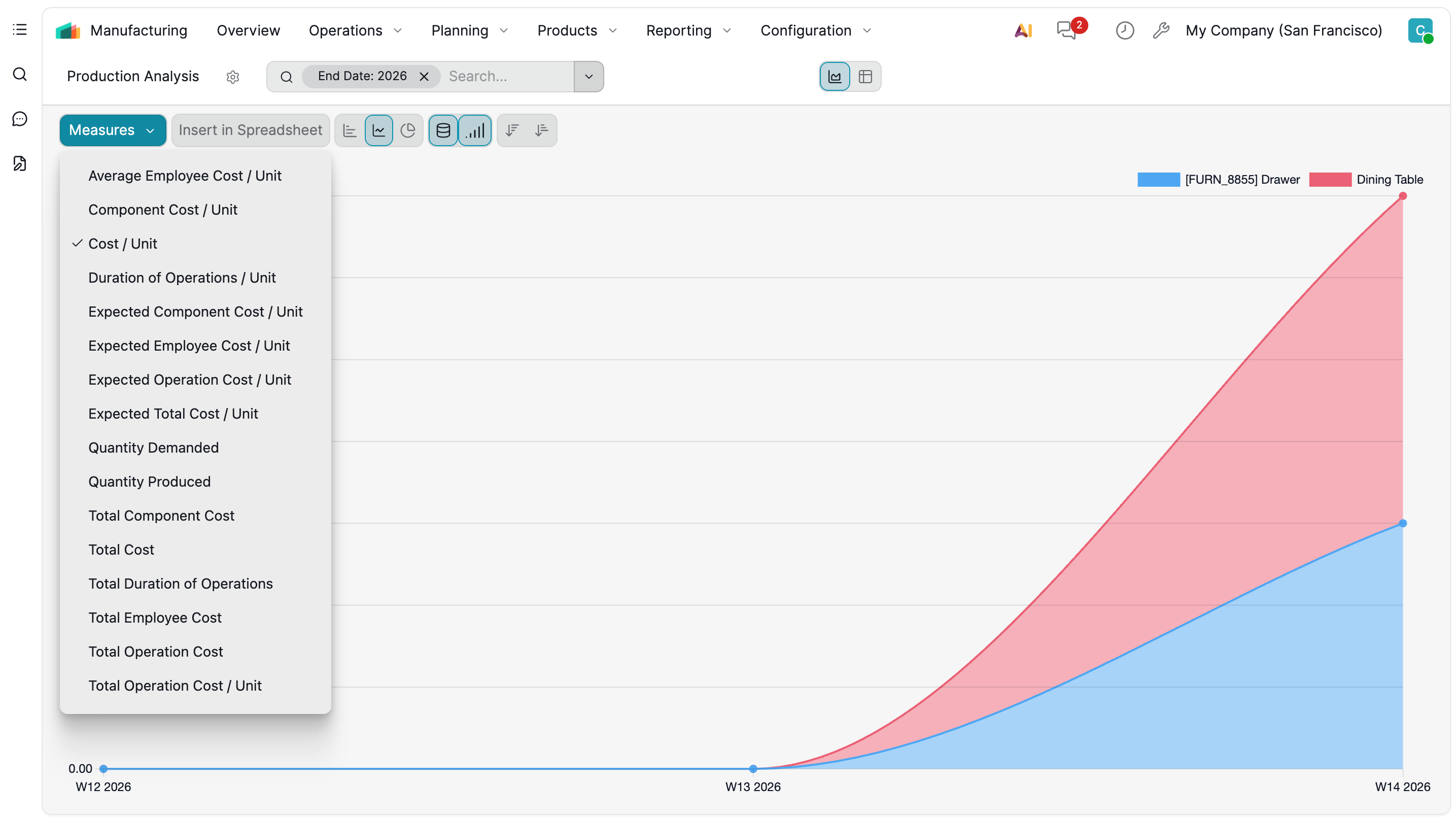The image size is (1456, 819).
Task: Collapse the Measures dropdown button
Action: click(x=113, y=130)
